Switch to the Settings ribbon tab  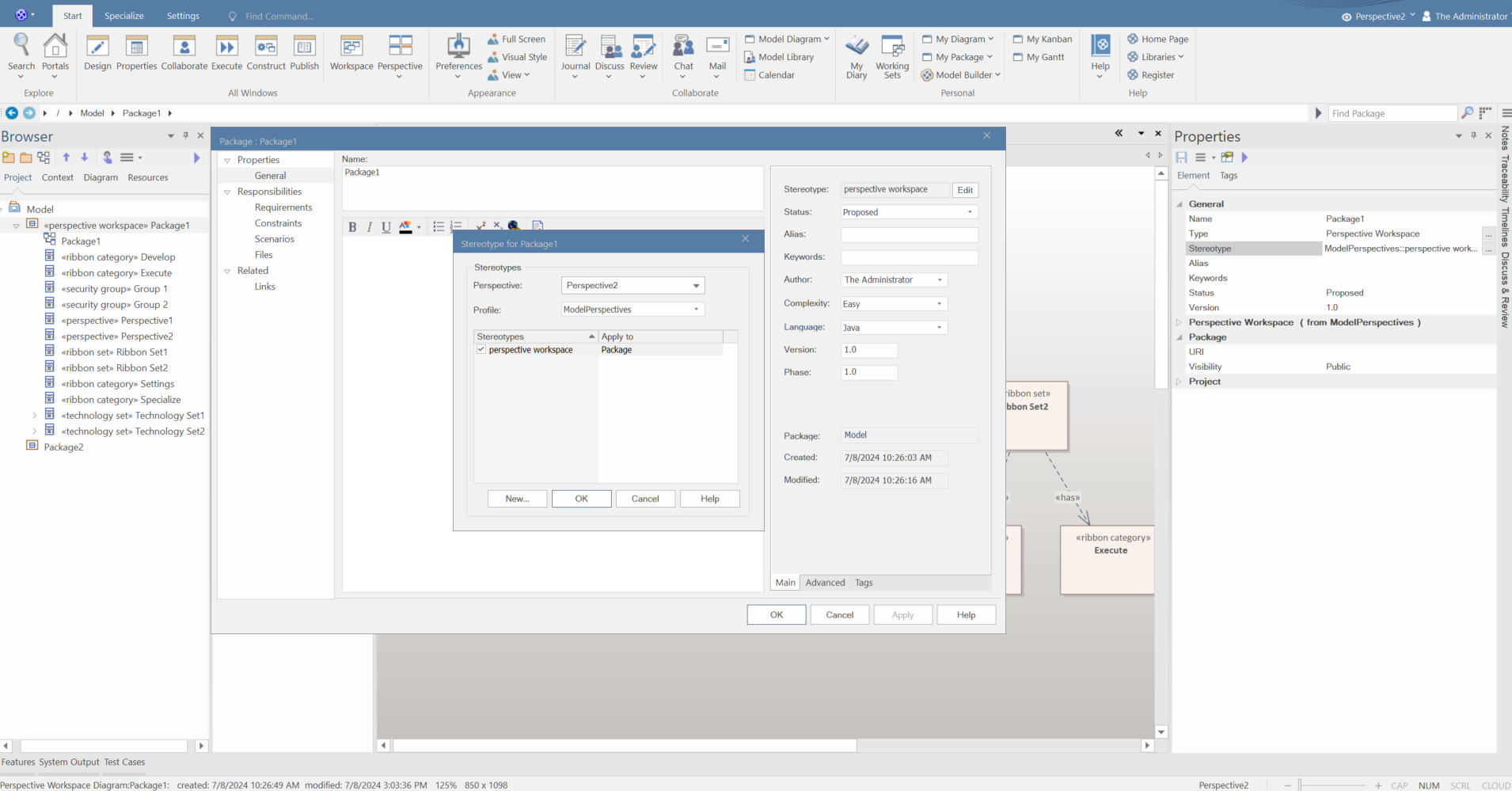click(183, 16)
